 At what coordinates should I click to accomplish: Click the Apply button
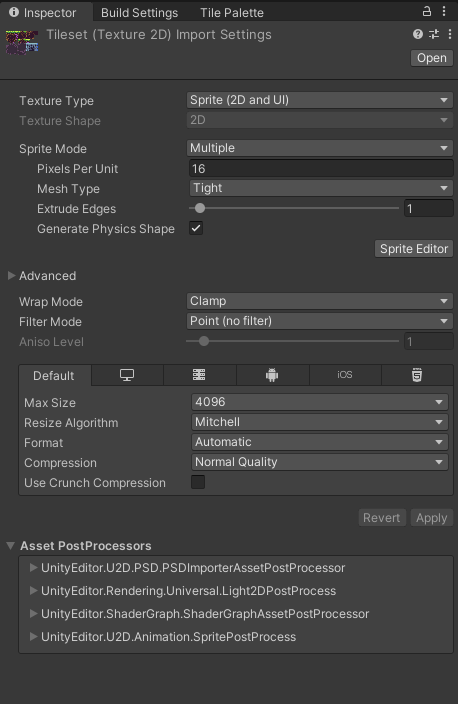(x=432, y=518)
